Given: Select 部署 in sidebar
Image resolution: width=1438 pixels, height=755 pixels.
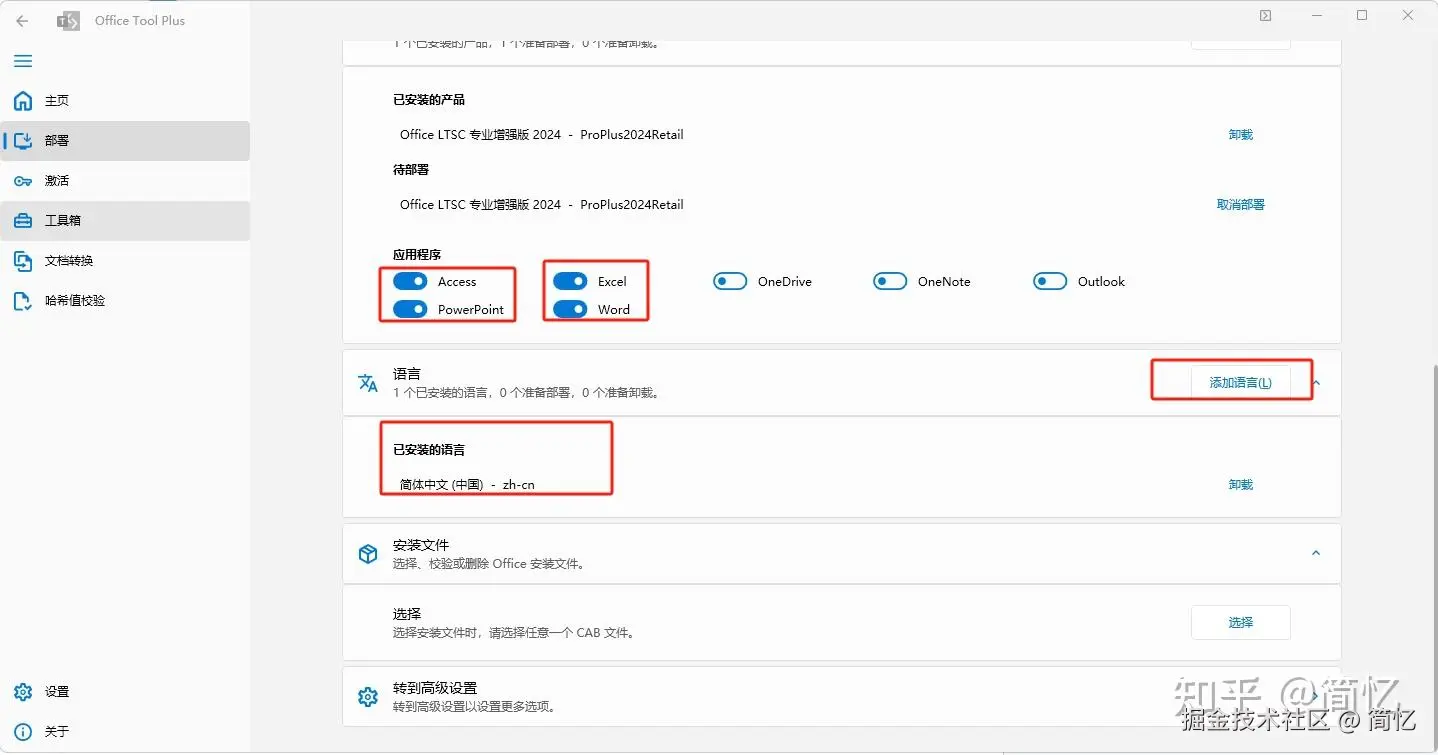Looking at the screenshot, I should (x=125, y=141).
